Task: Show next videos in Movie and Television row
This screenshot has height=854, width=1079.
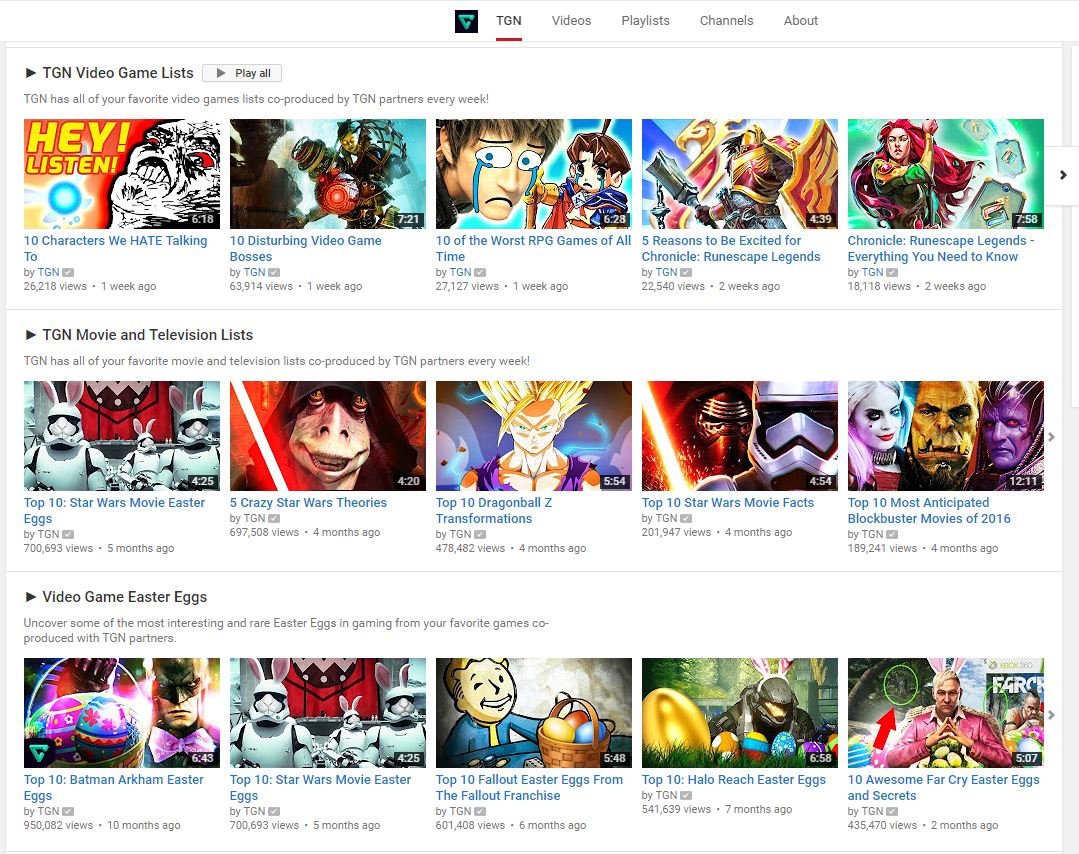Action: (1051, 437)
